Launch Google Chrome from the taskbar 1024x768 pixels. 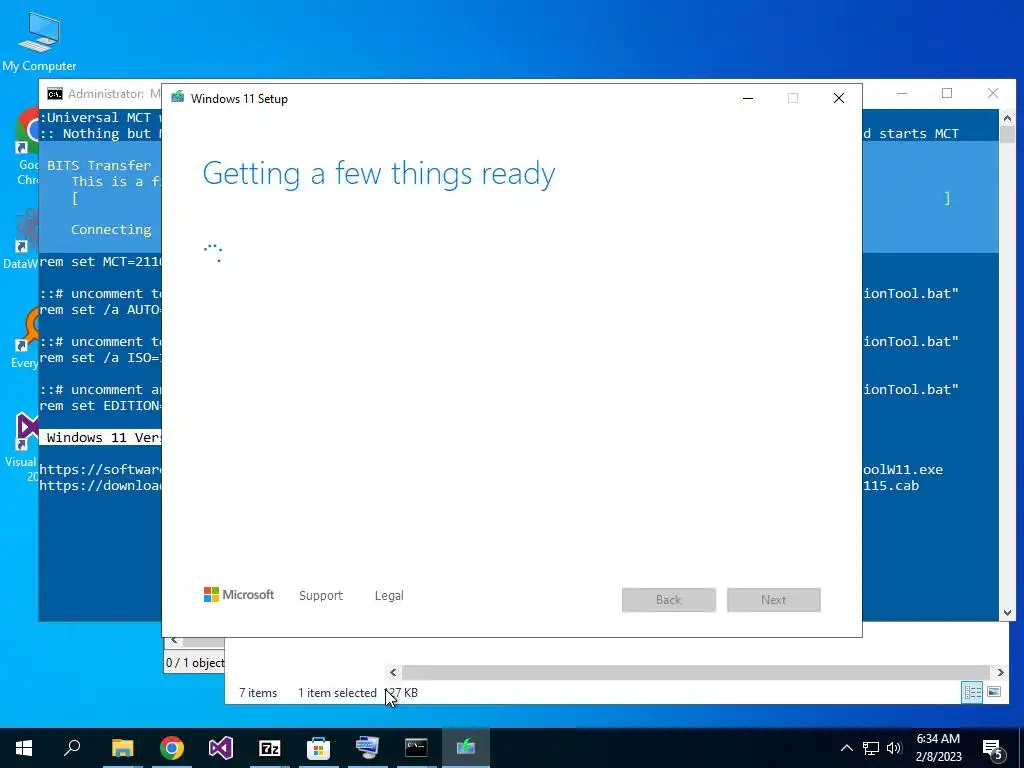coord(172,748)
